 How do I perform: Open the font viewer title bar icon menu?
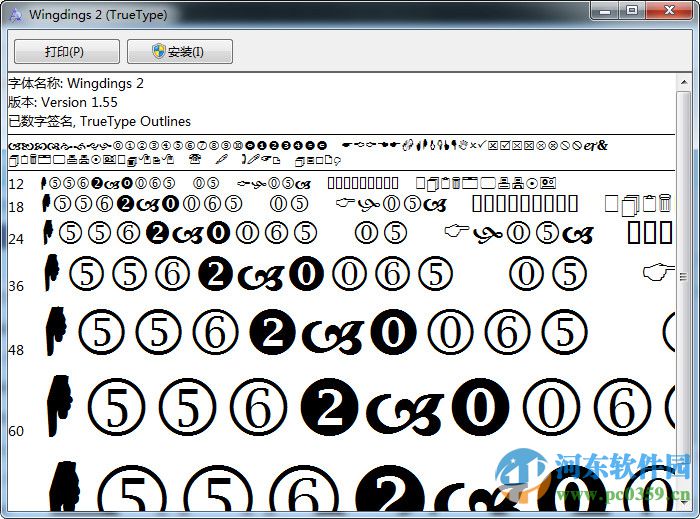[x=16, y=15]
